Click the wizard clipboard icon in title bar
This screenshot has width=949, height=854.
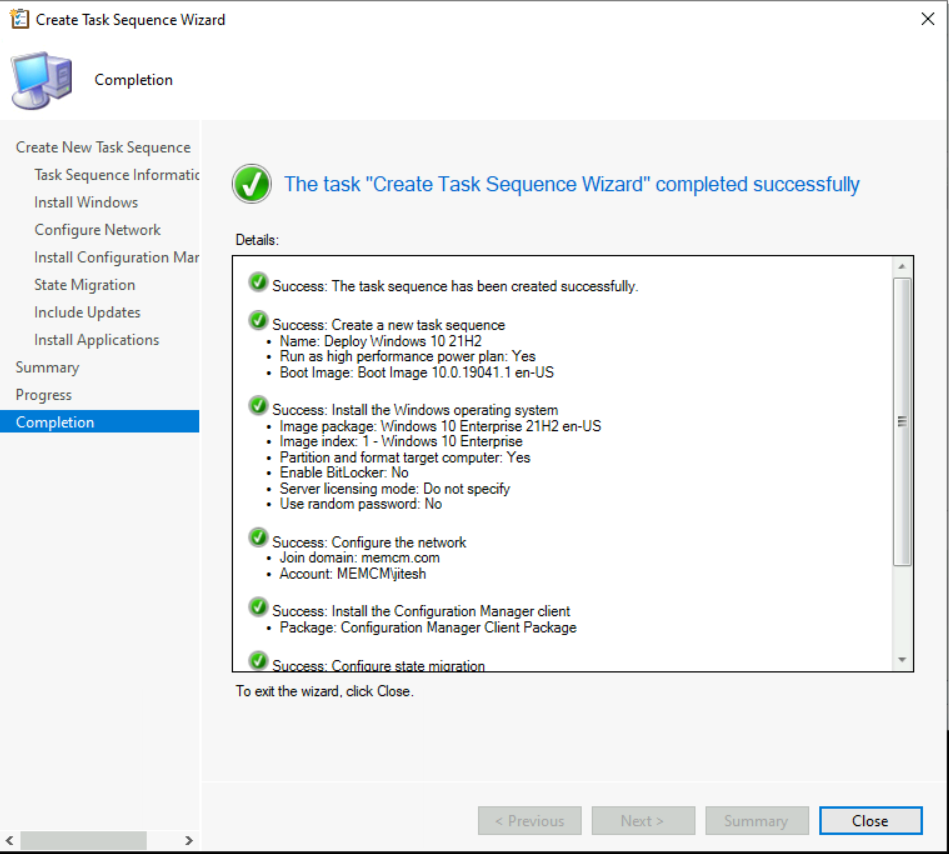[19, 19]
